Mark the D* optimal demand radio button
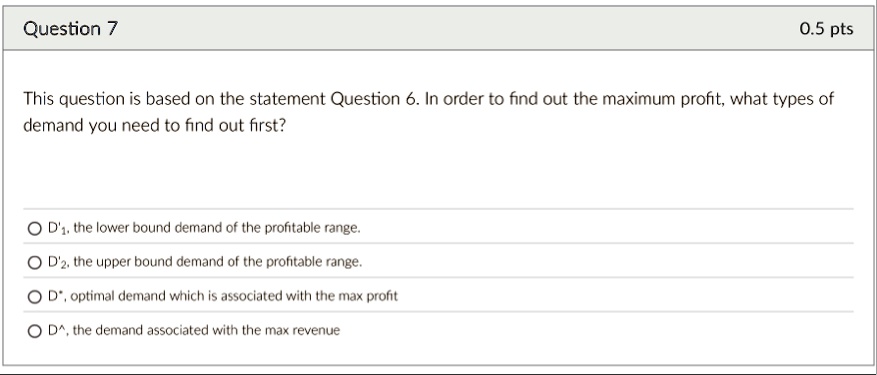 [35, 297]
